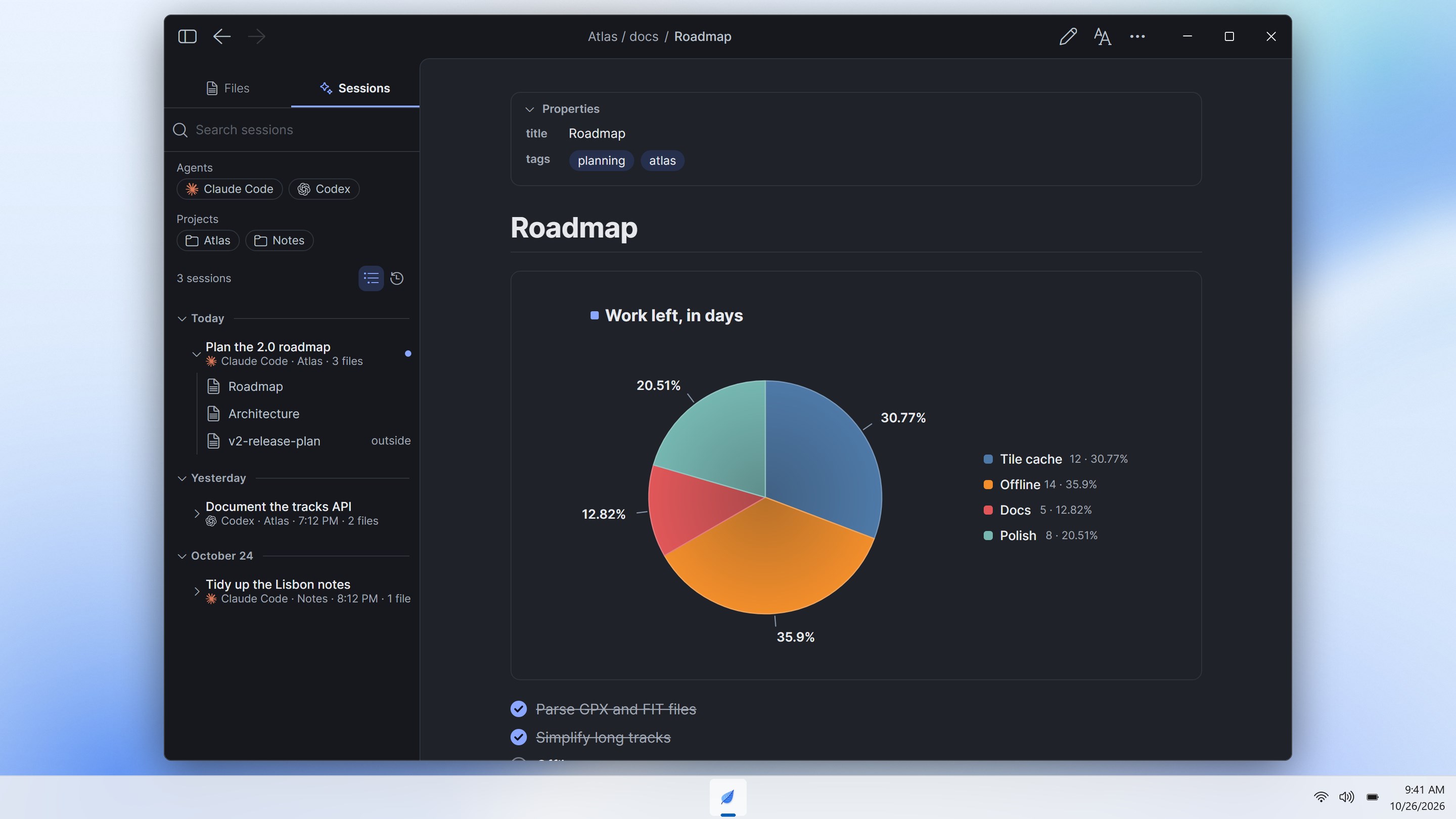Viewport: 1456px width, 819px height.
Task: Switch to history timeline view icon
Action: pyautogui.click(x=397, y=278)
